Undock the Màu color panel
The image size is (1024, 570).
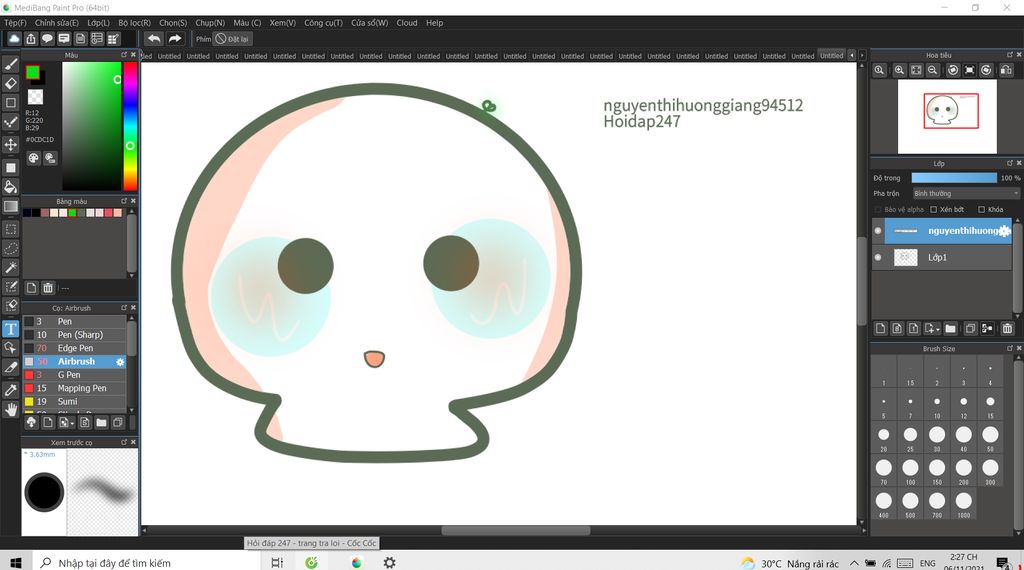coord(123,55)
